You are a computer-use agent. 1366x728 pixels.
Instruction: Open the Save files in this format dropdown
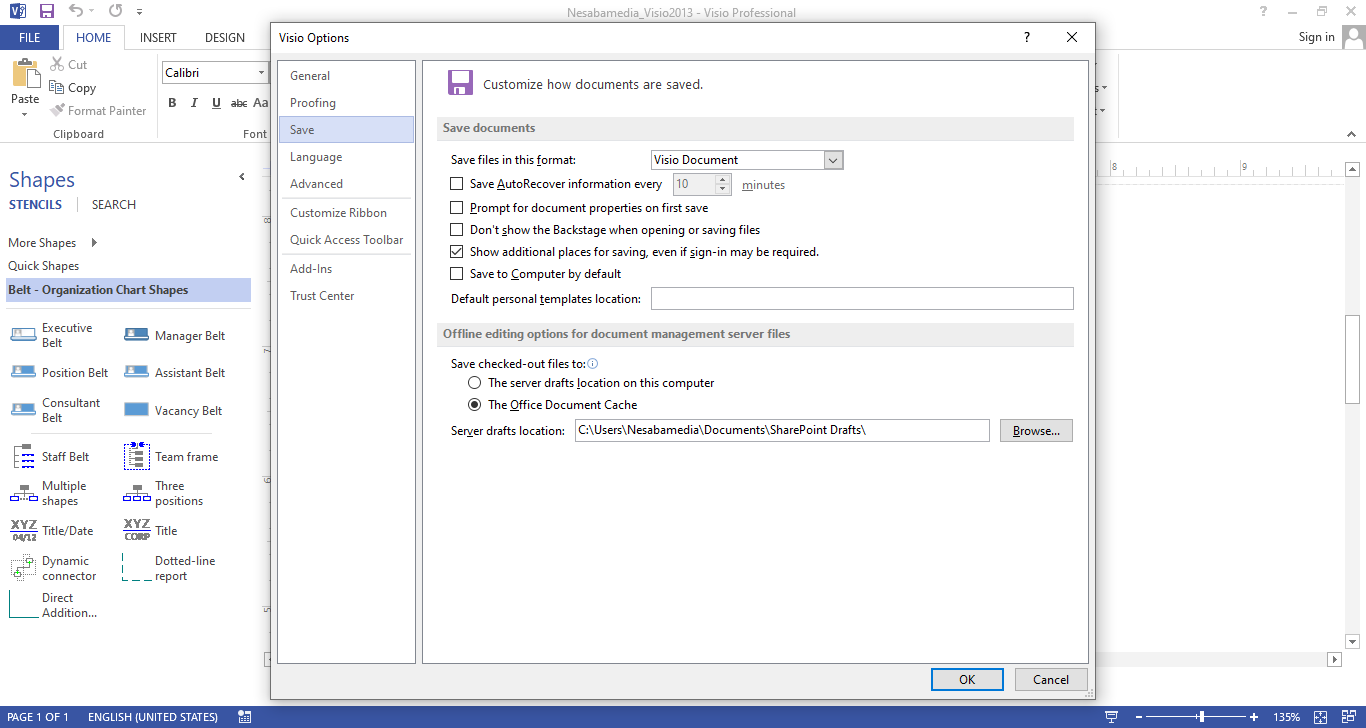[x=834, y=160]
